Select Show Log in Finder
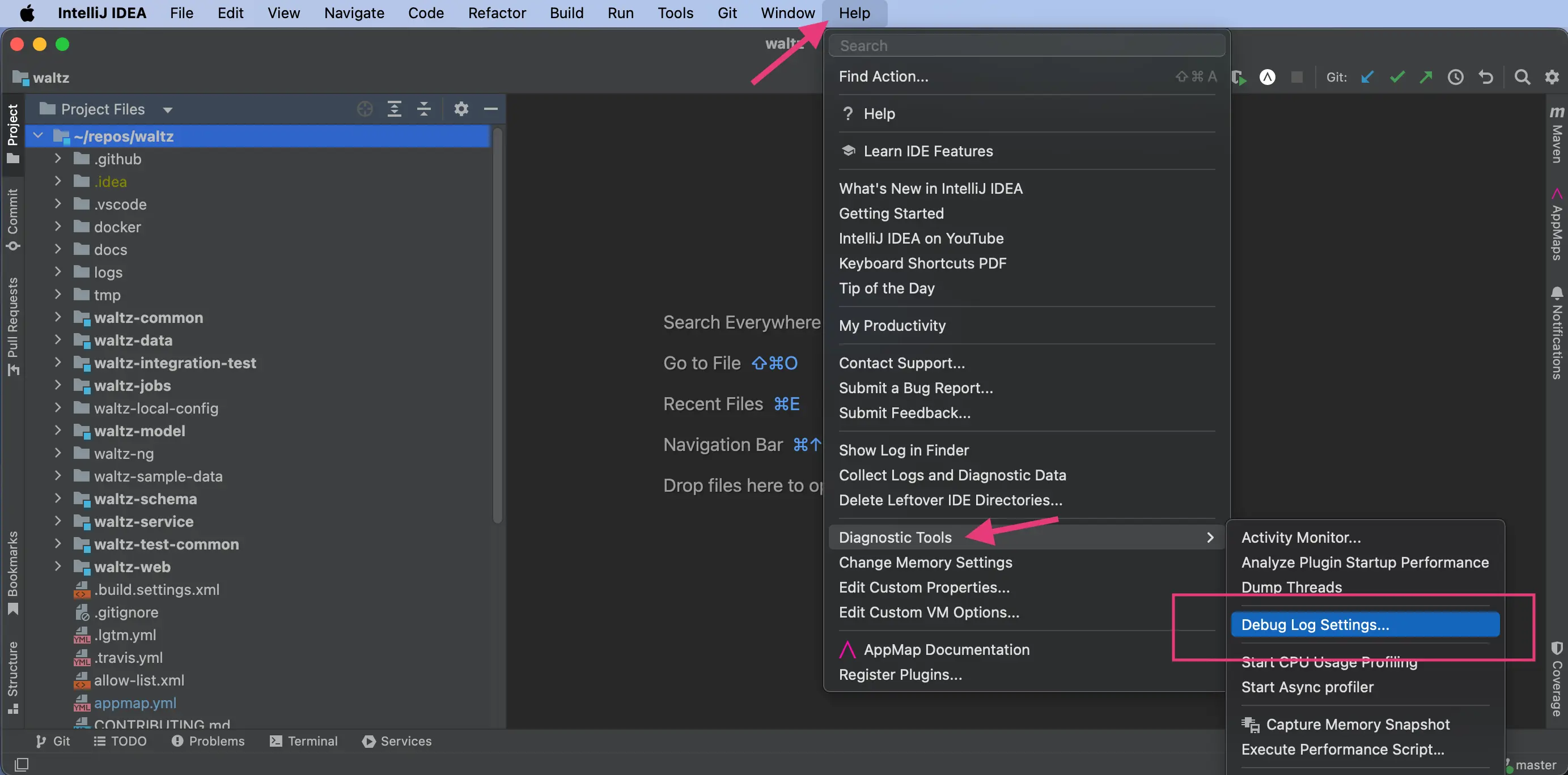 (1026, 450)
